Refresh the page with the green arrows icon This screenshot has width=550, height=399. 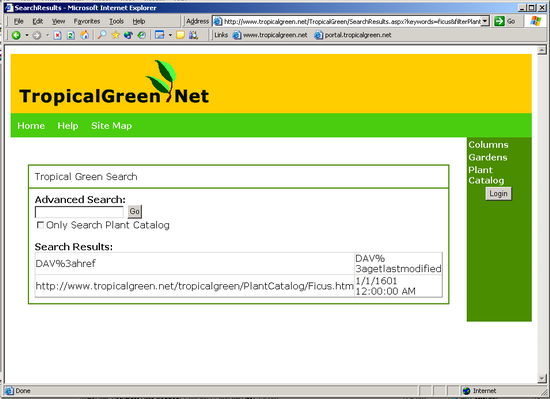coord(71,35)
